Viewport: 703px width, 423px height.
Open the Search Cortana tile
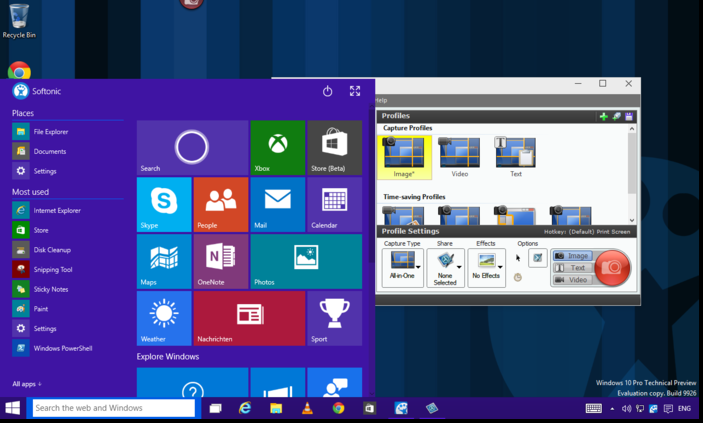[192, 148]
